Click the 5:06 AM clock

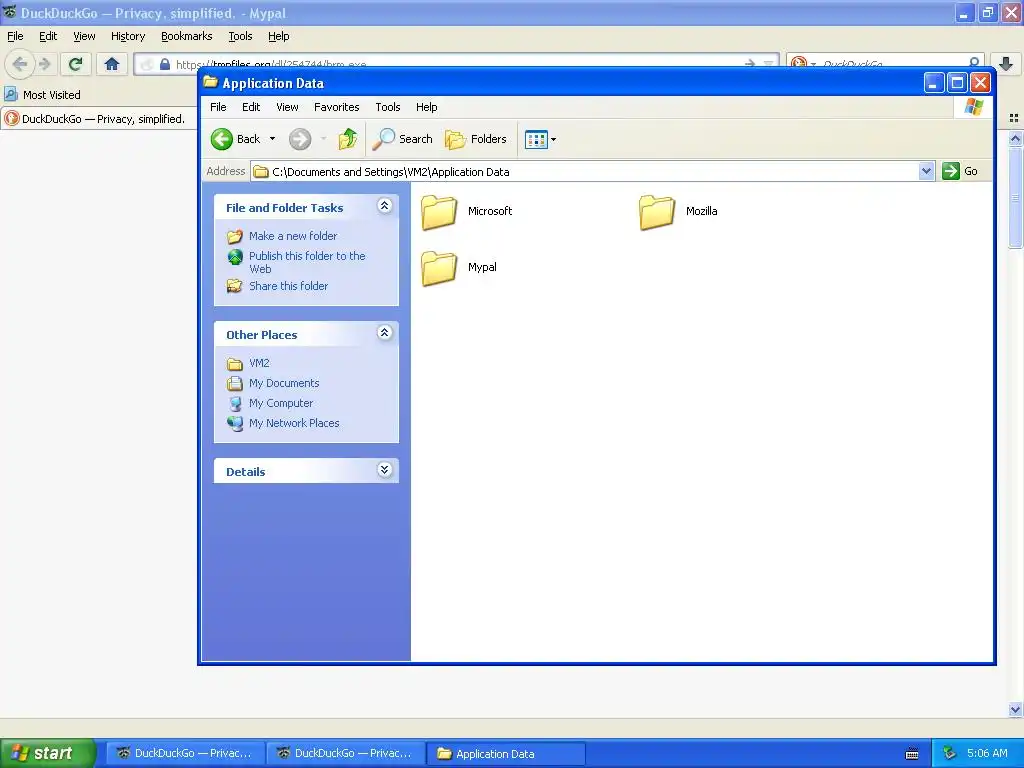pyautogui.click(x=987, y=754)
